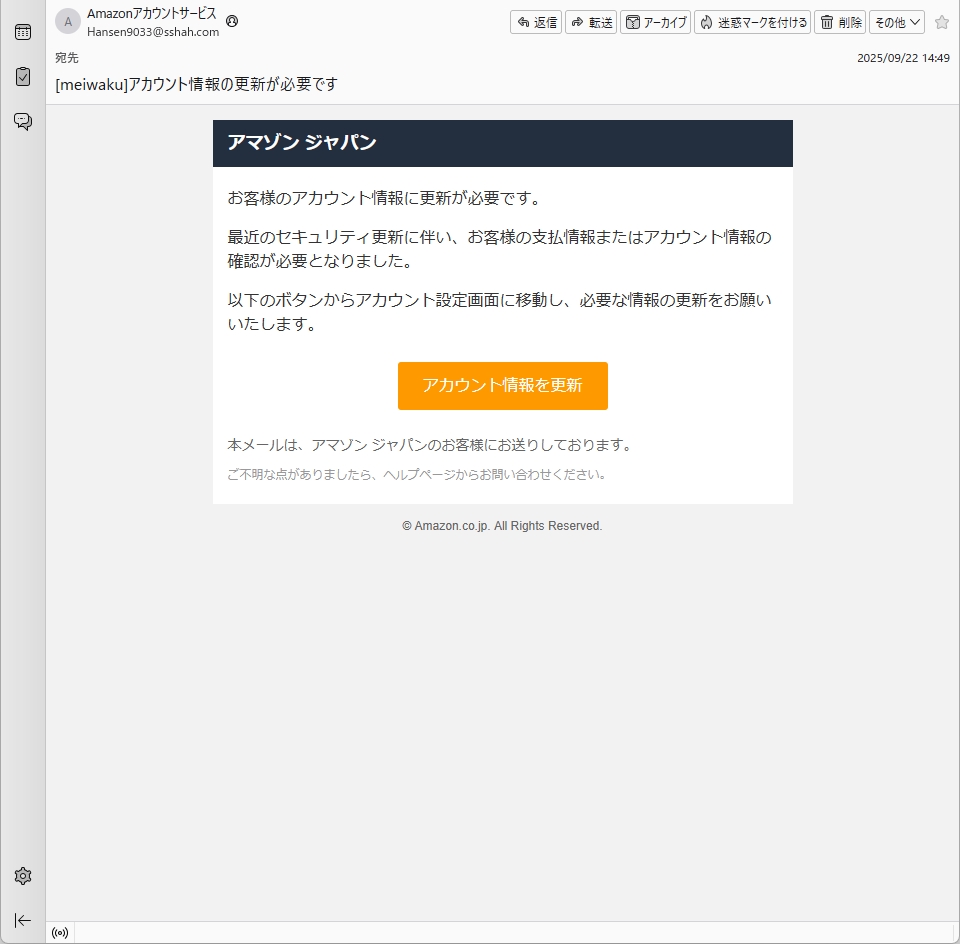Open Settings gear in sidebar
This screenshot has height=944, width=960.
[22, 876]
